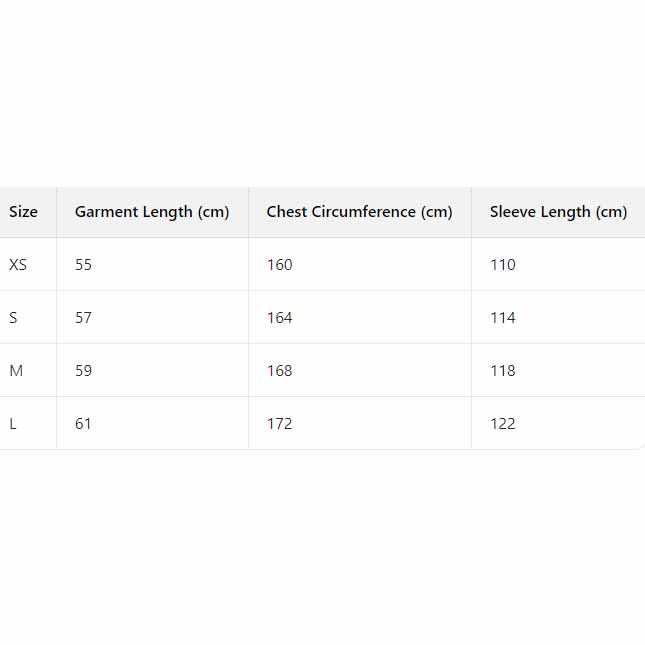Click chest circumference value 160
The image size is (645, 645).
[280, 265]
